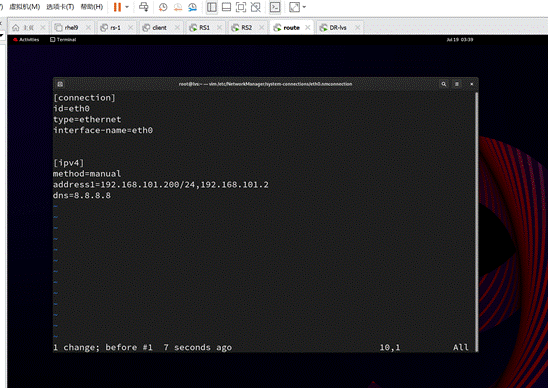Open the dropdown arrow beside pause button
This screenshot has width=548, height=388.
[x=127, y=7]
